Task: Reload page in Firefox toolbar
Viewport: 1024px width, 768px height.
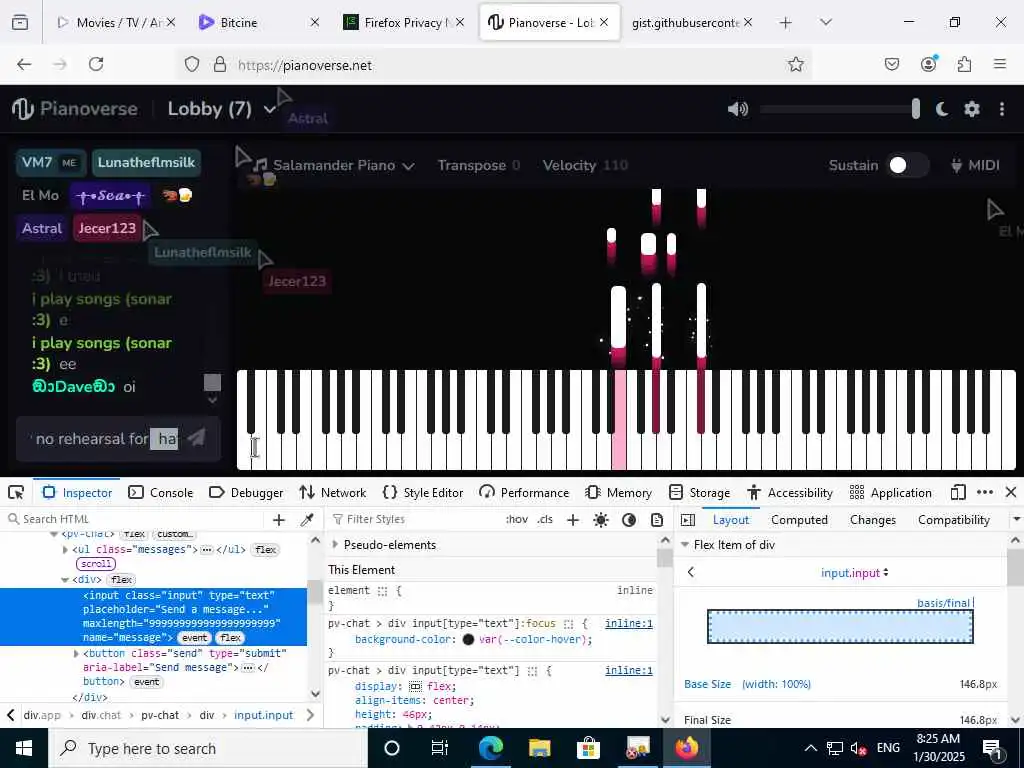Action: click(x=96, y=64)
